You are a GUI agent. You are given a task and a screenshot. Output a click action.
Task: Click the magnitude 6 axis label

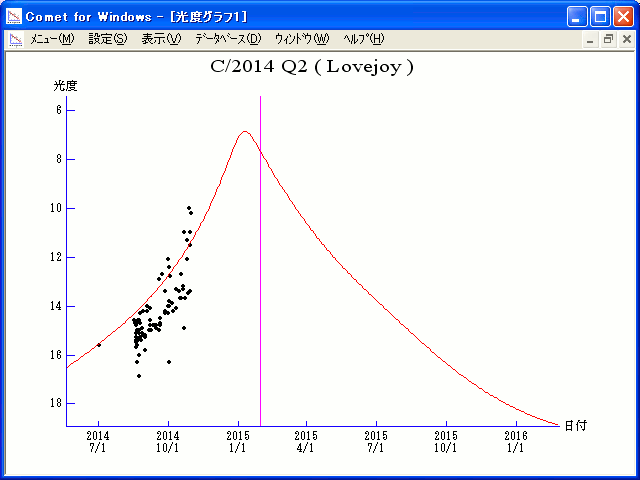pyautogui.click(x=59, y=110)
